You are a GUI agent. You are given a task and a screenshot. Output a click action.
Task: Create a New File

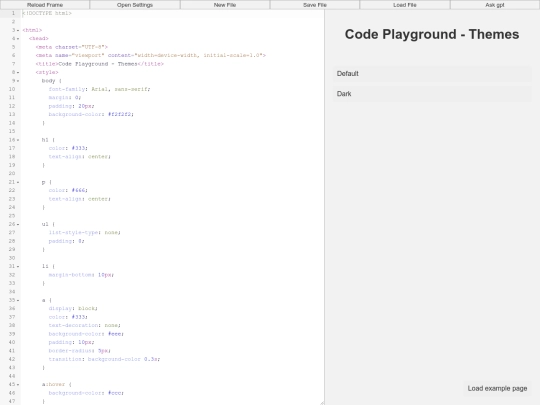[225, 5]
